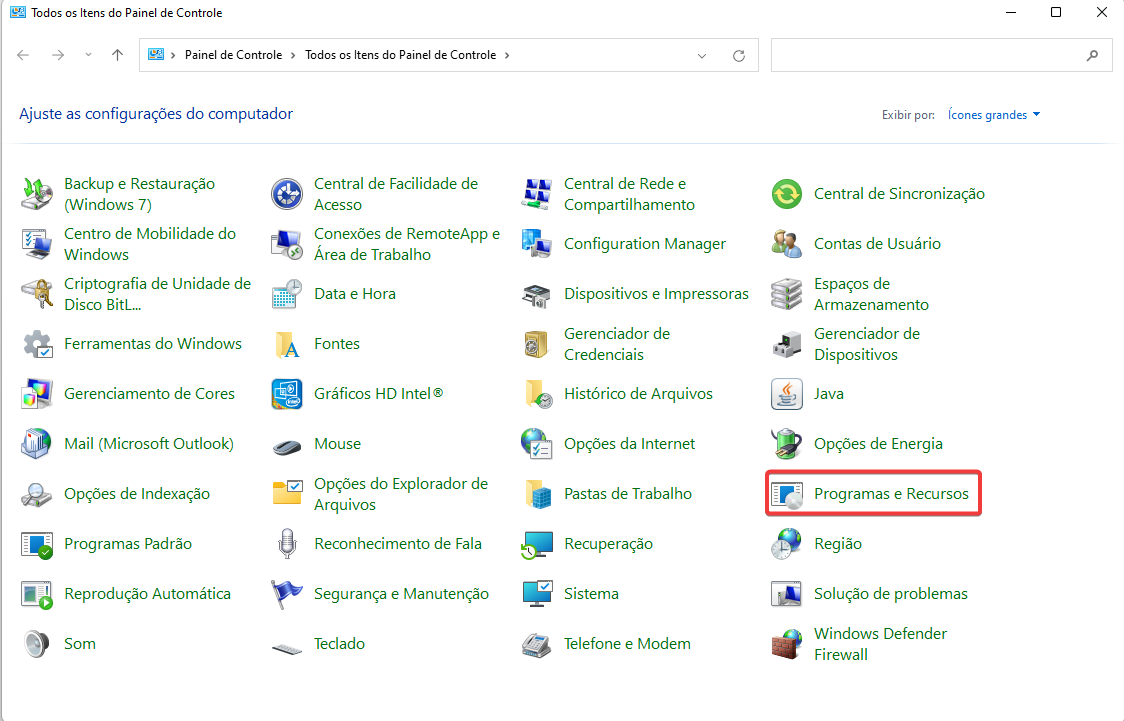Open the Programas e Recursos icon
1124x721 pixels.
click(786, 495)
